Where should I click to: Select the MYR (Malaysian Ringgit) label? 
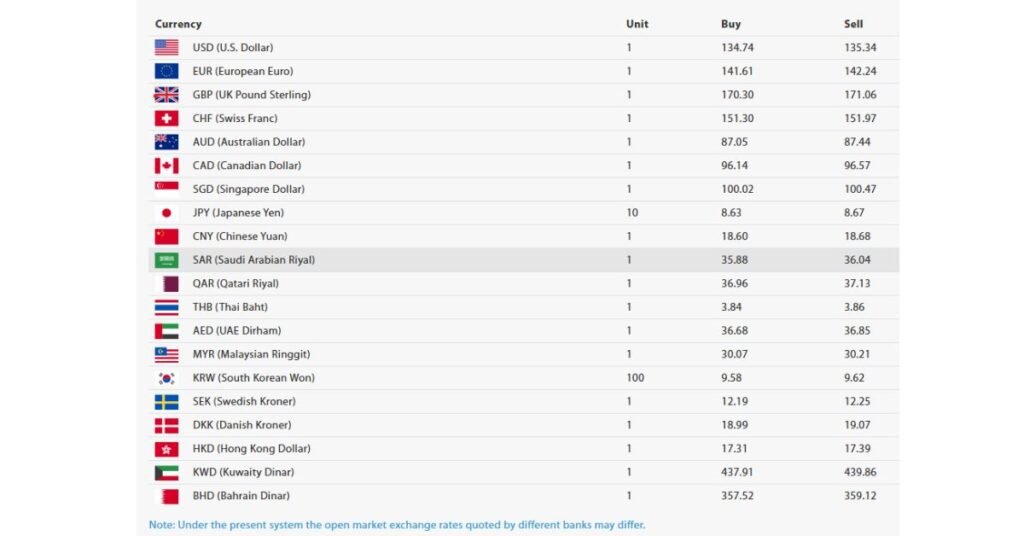[x=251, y=354]
